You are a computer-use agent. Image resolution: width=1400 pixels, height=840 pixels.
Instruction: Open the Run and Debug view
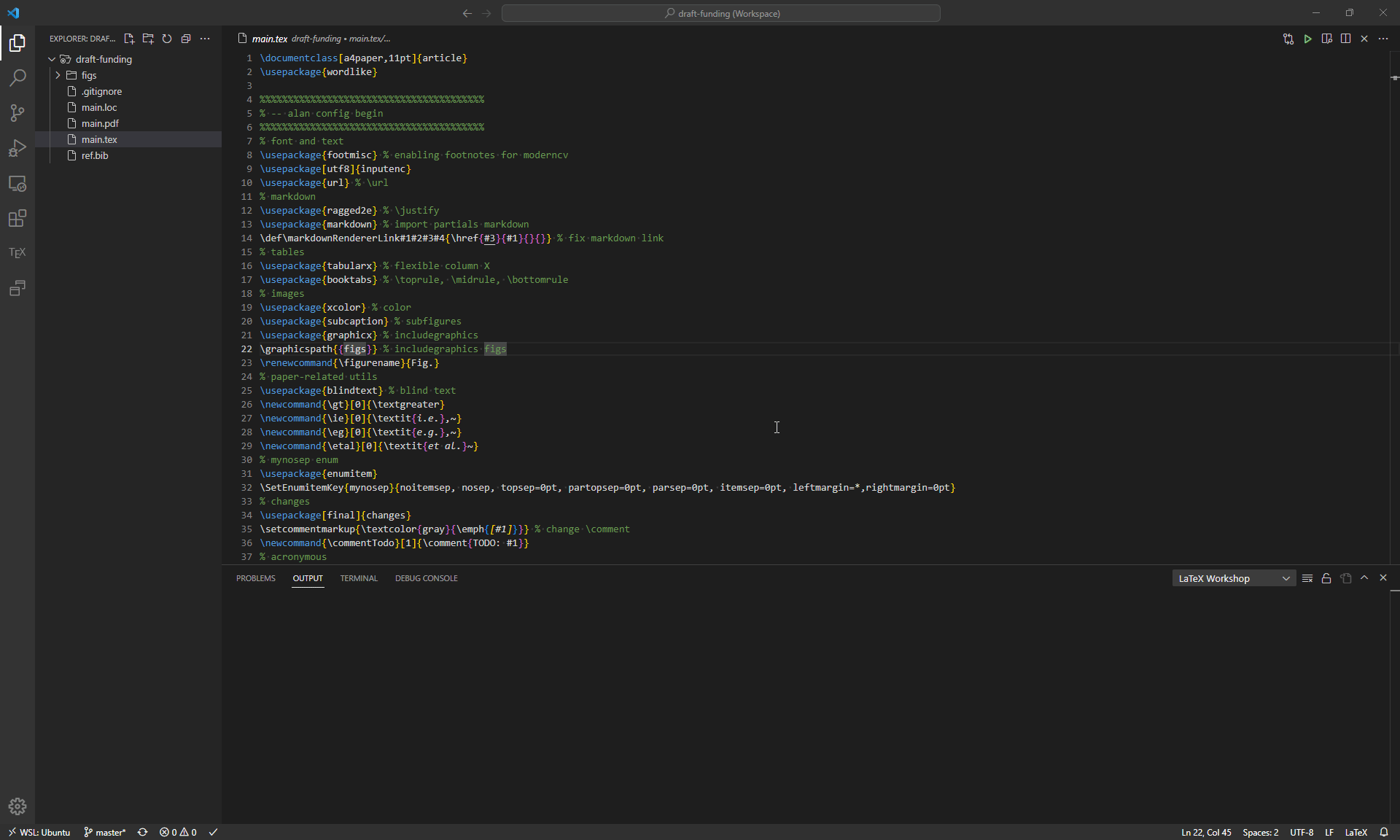17,148
